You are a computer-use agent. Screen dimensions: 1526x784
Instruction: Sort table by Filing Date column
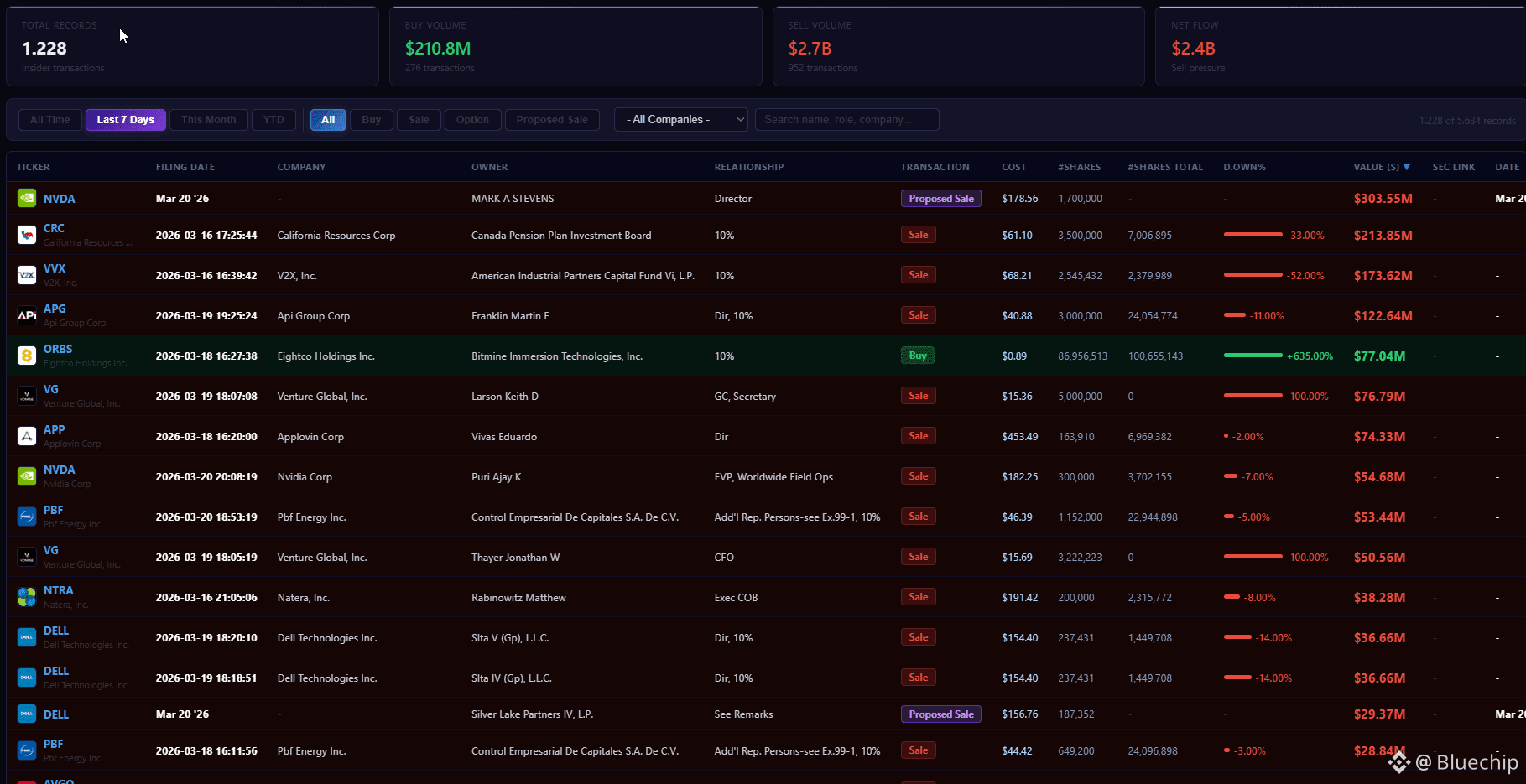coord(185,167)
